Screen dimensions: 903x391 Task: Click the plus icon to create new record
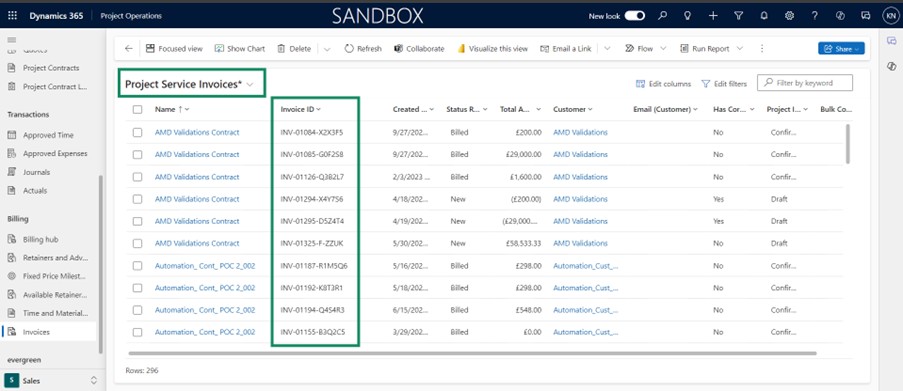[x=713, y=16]
